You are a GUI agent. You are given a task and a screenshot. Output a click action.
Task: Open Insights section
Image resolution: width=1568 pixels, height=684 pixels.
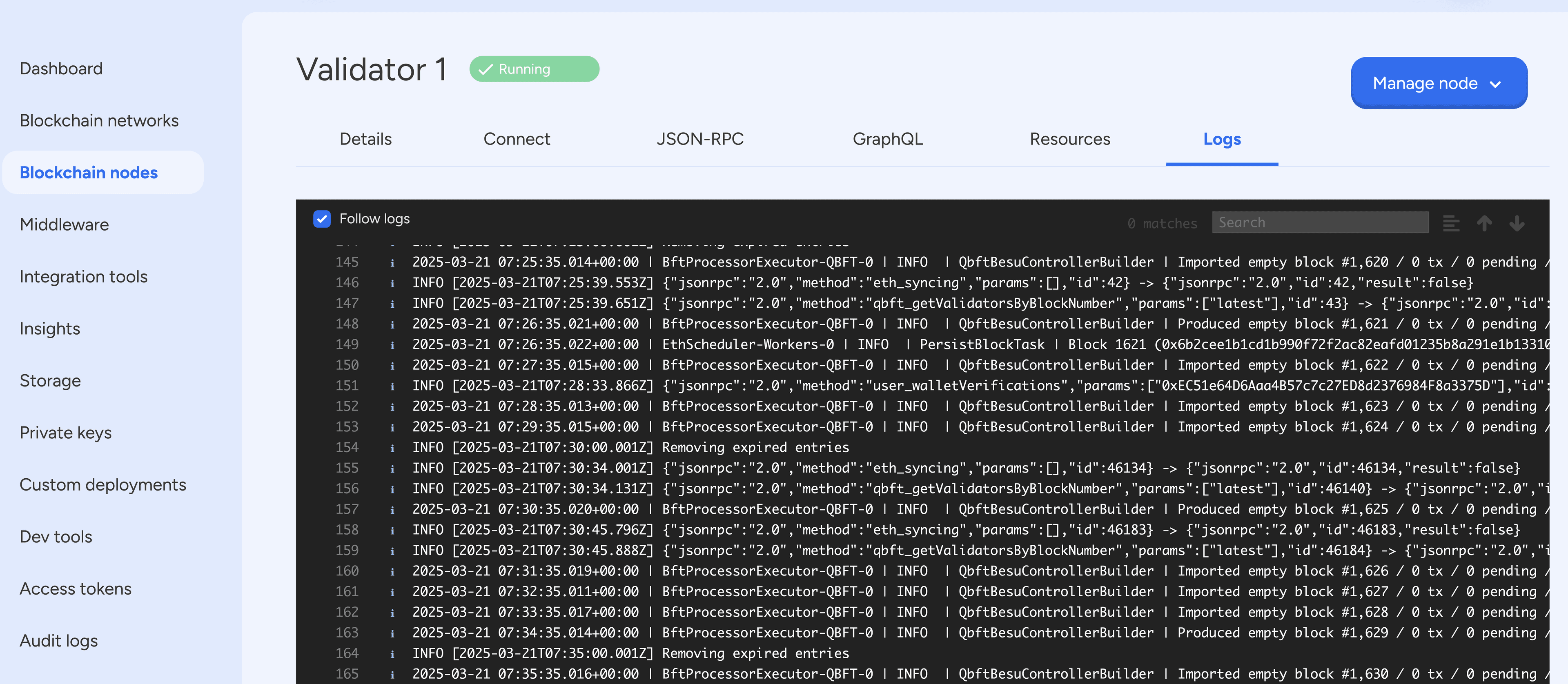(50, 329)
